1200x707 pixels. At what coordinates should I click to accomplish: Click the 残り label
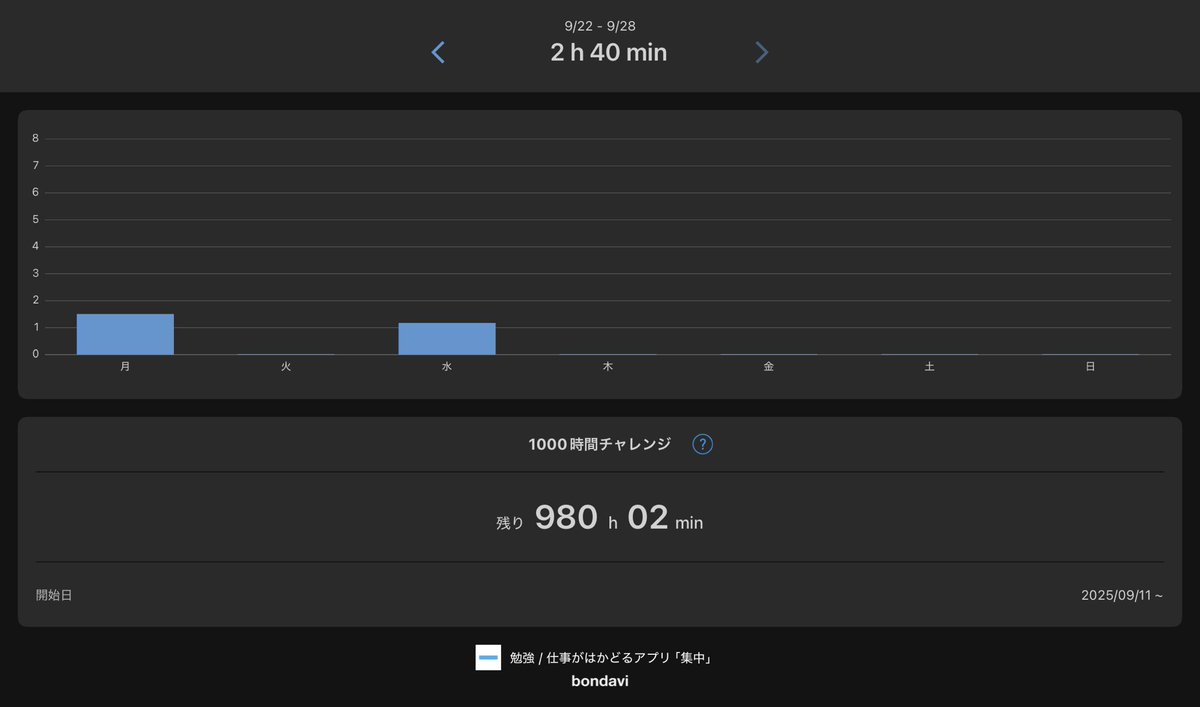(510, 522)
